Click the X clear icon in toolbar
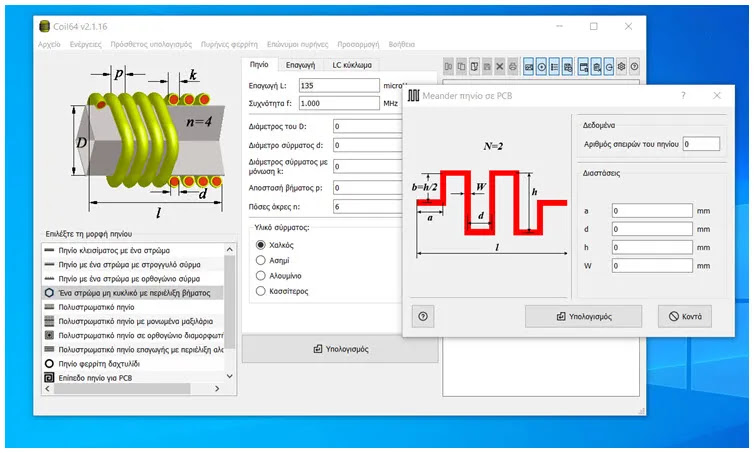Screen dimensions: 754x453 500,67
